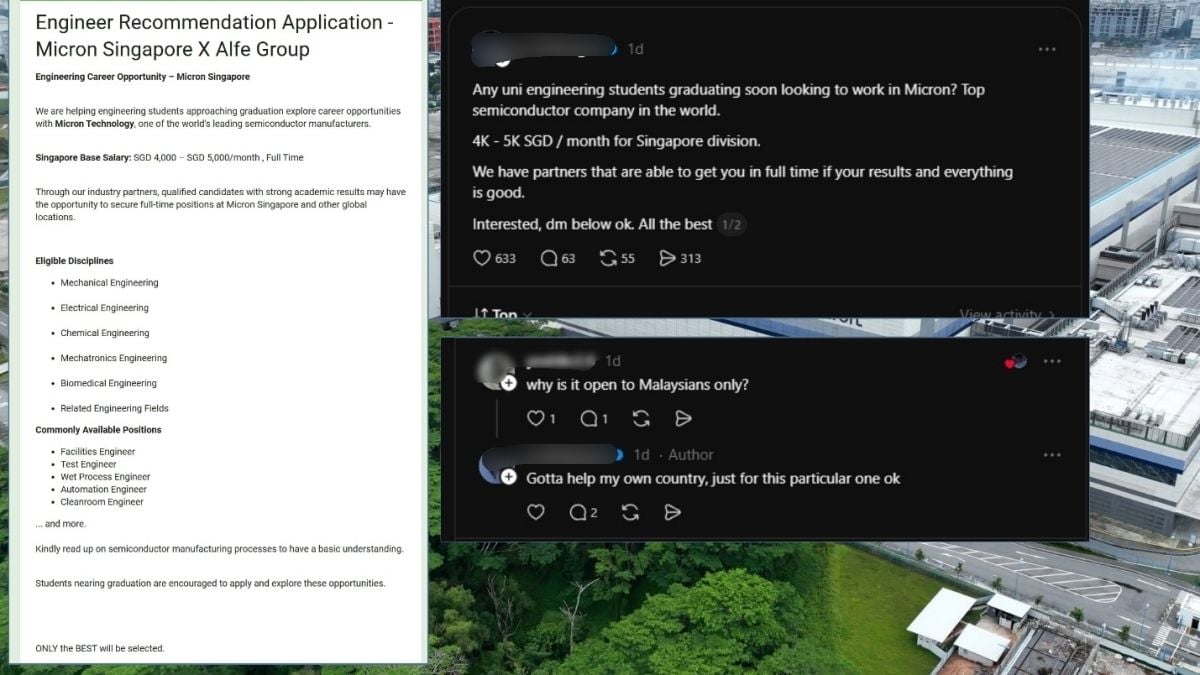Click the '1d' timestamp on the author's reply
Screen dimensions: 1200x675
pyautogui.click(x=641, y=455)
